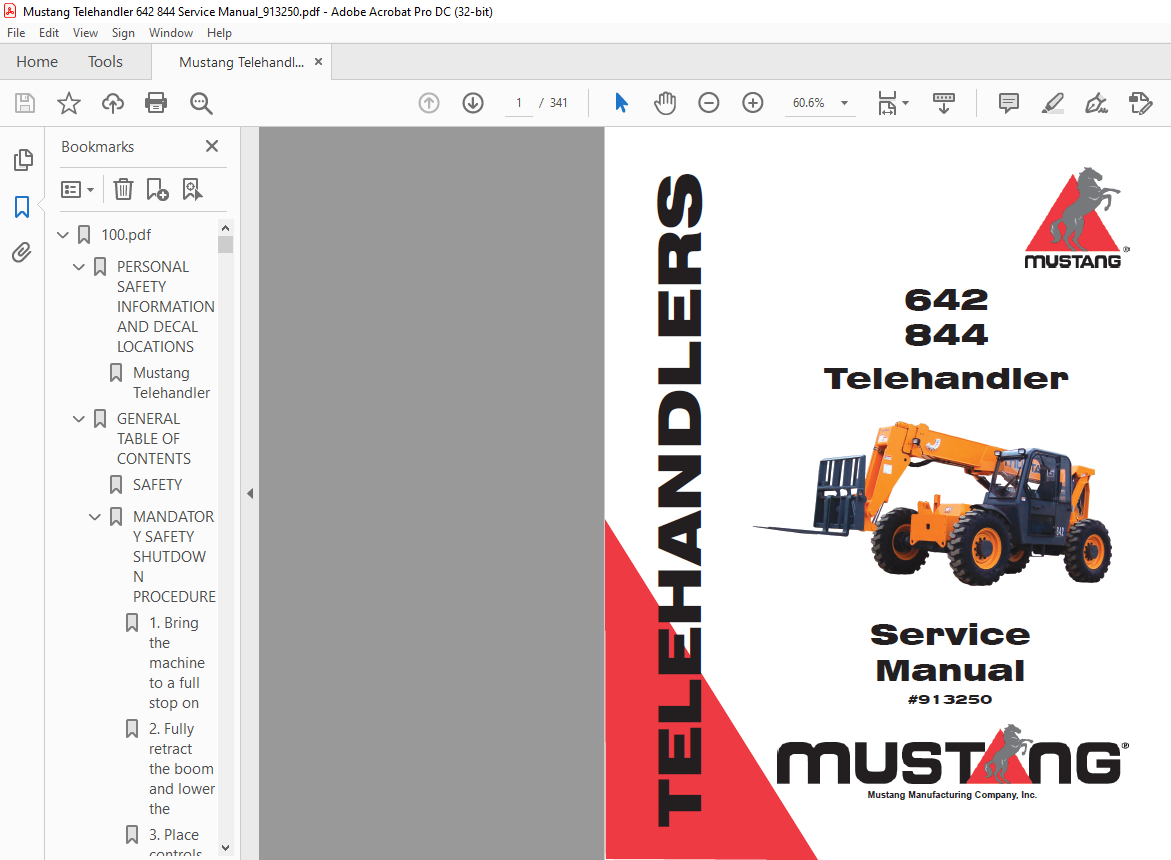Viewport: 1171px width, 860px height.
Task: Open the Edit menu
Action: pos(49,33)
